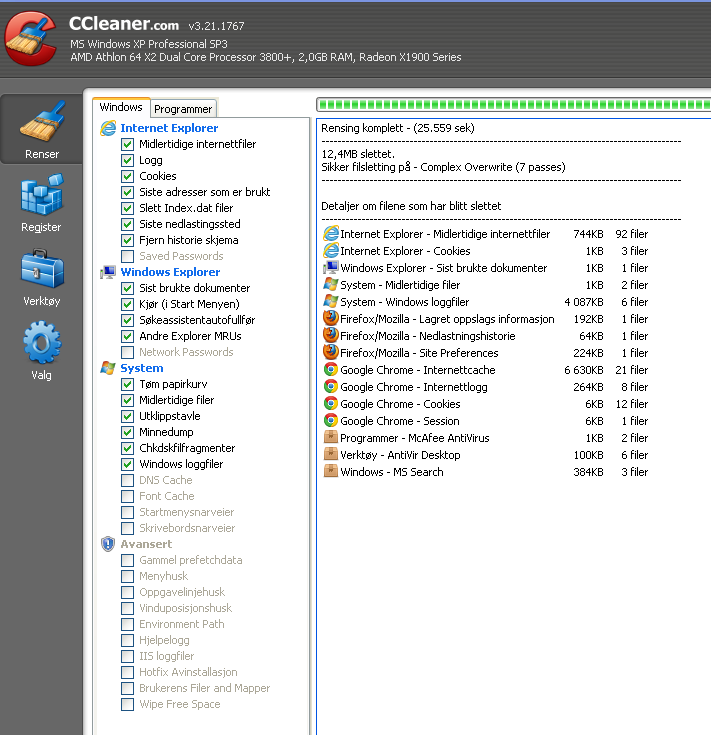Click the Avansert shield icon
711x735 pixels.
[108, 544]
